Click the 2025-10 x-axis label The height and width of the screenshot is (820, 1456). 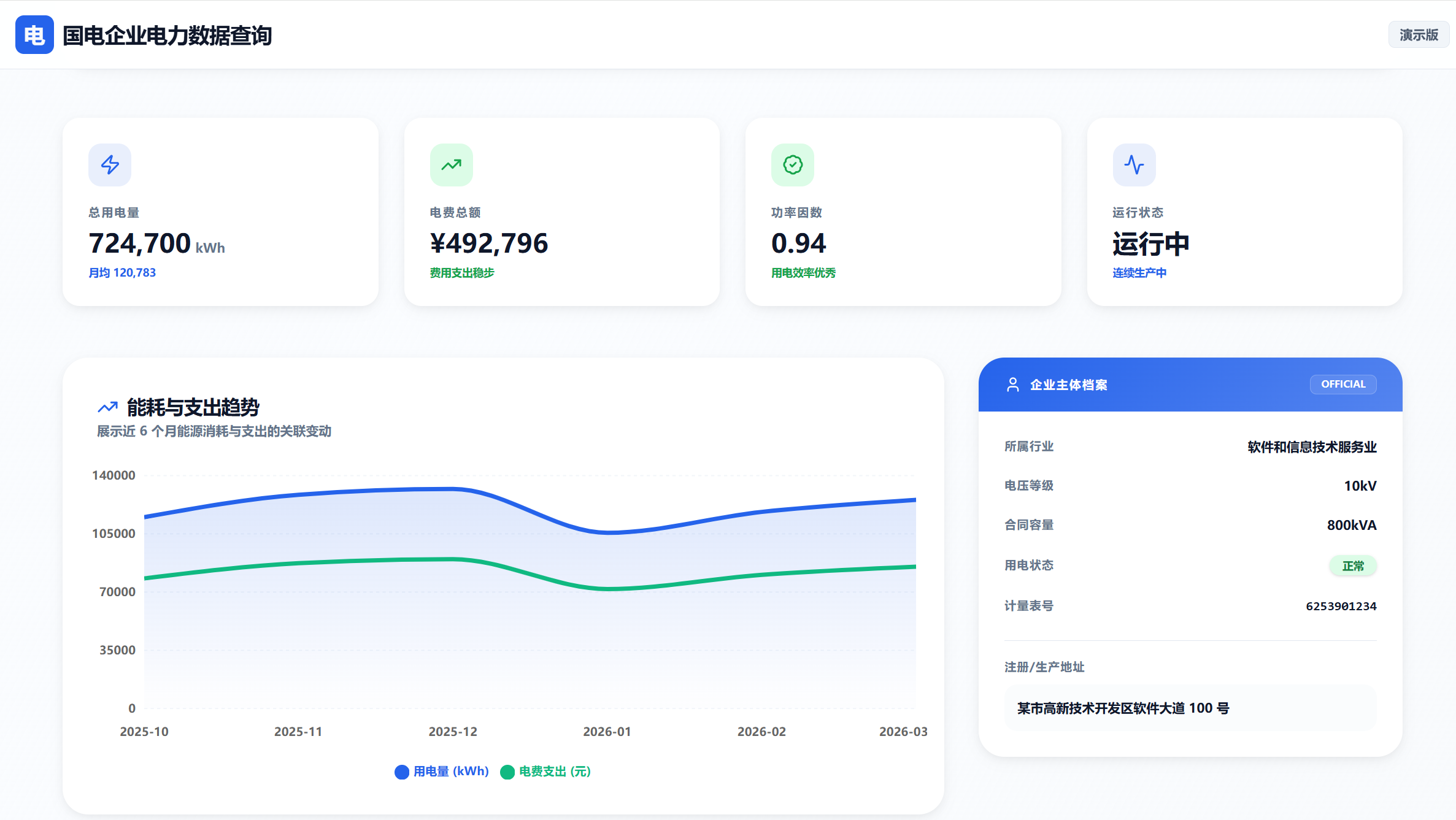click(x=144, y=732)
